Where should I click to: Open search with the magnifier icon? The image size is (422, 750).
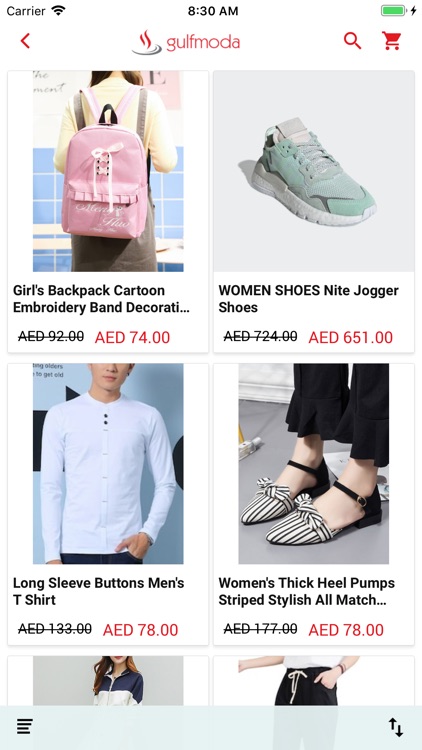353,41
